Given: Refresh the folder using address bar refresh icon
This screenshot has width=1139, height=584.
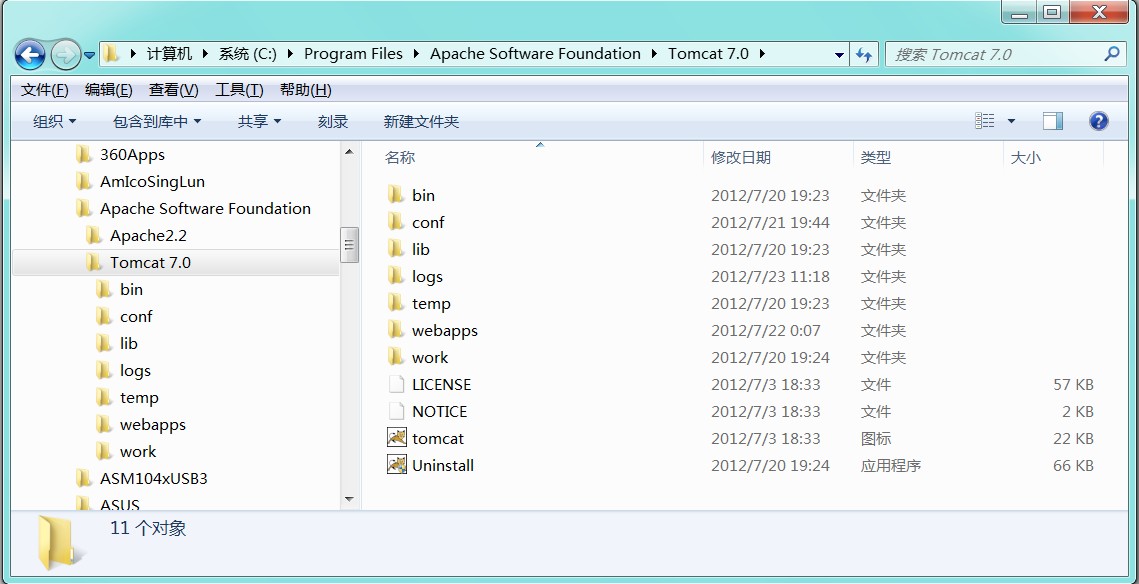Looking at the screenshot, I should [x=864, y=54].
